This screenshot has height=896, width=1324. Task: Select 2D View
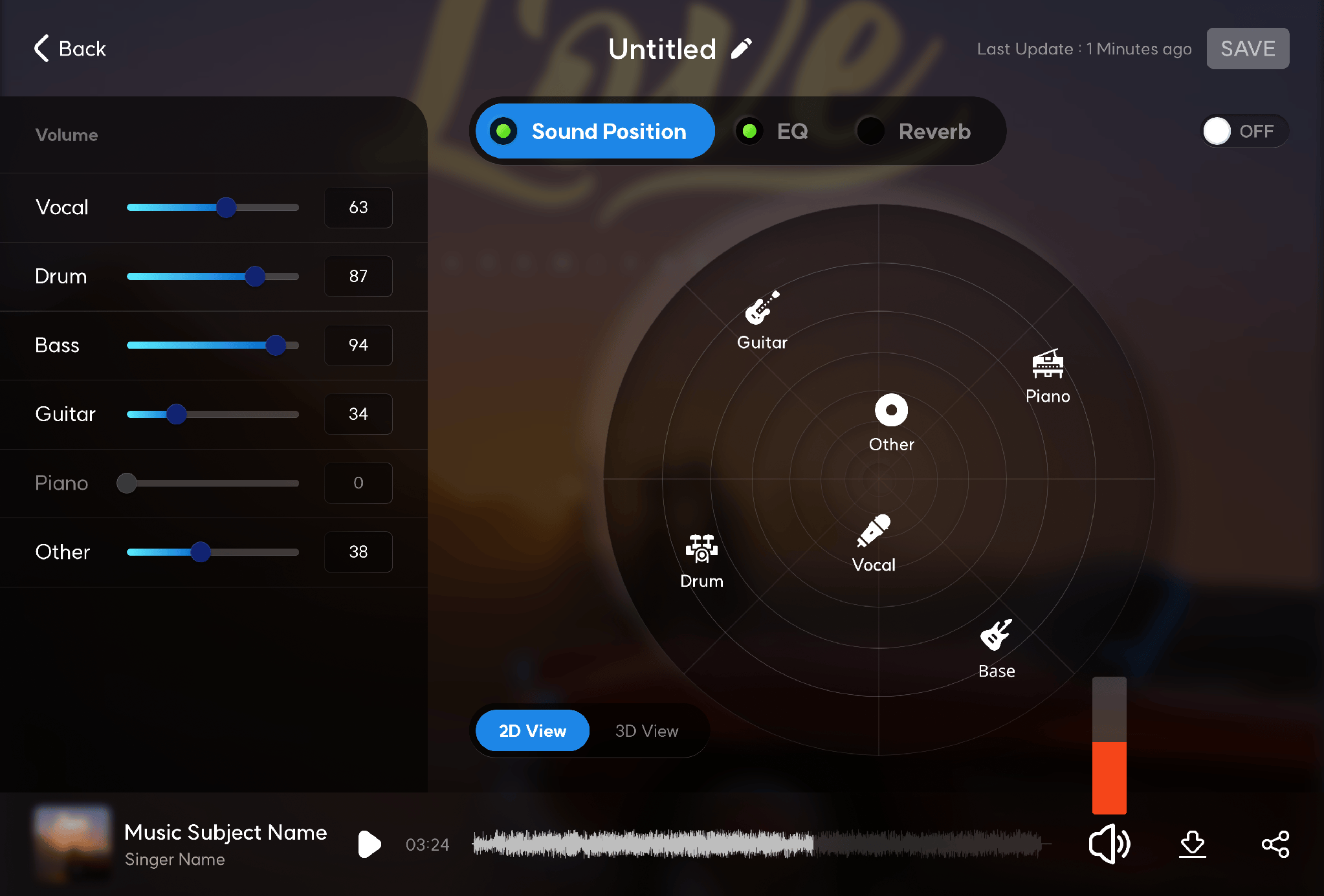pos(533,730)
